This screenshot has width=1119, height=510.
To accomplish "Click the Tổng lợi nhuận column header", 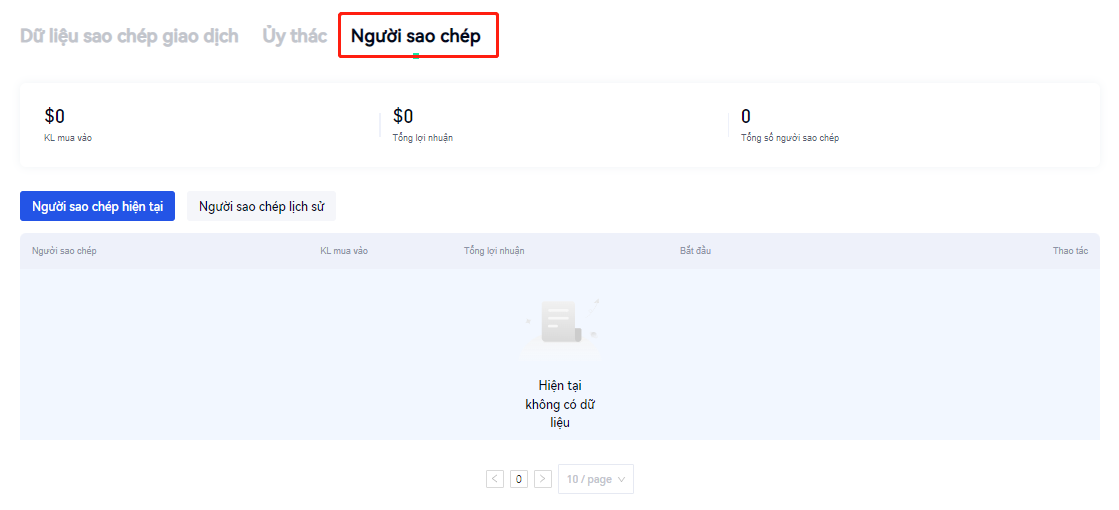I will (x=494, y=250).
